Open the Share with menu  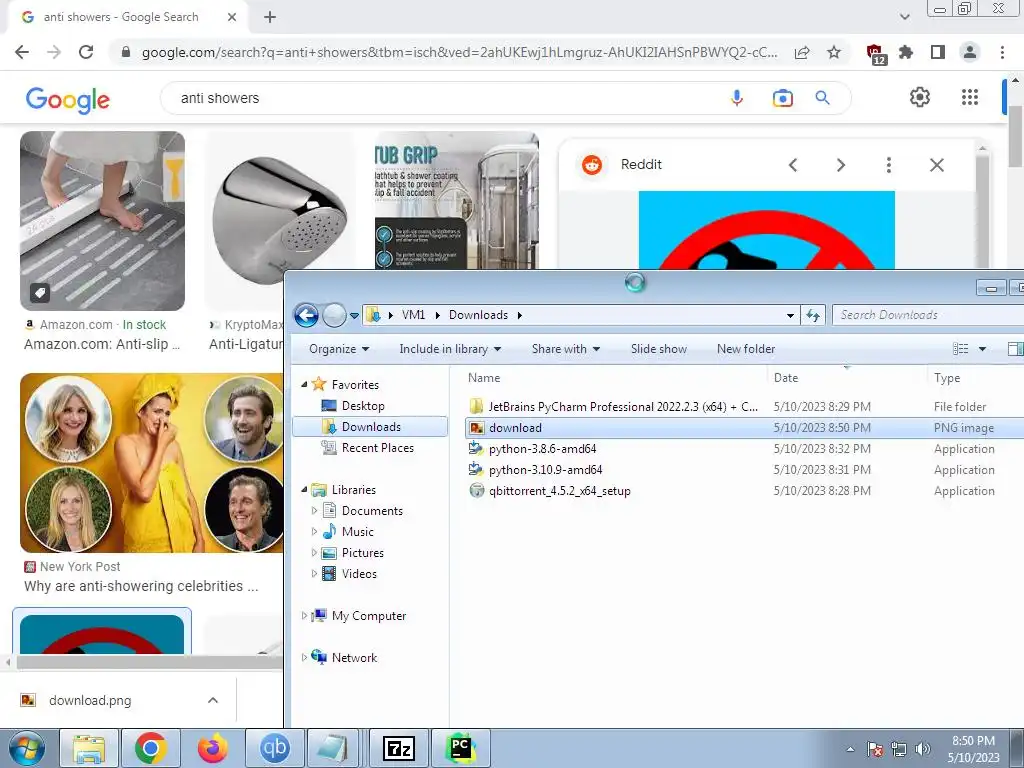(566, 349)
